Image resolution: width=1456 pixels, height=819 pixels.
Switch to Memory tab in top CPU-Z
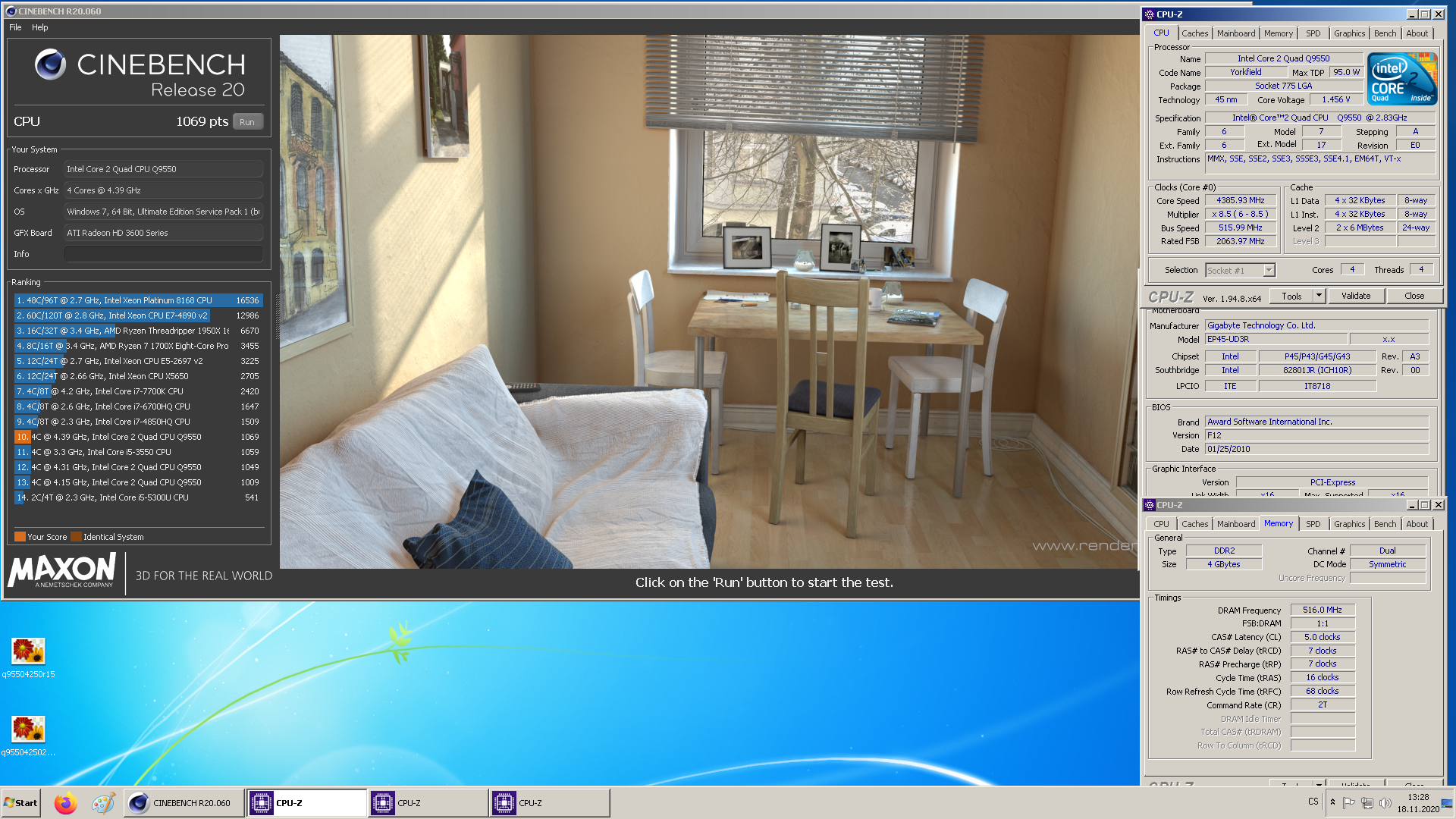(1279, 33)
